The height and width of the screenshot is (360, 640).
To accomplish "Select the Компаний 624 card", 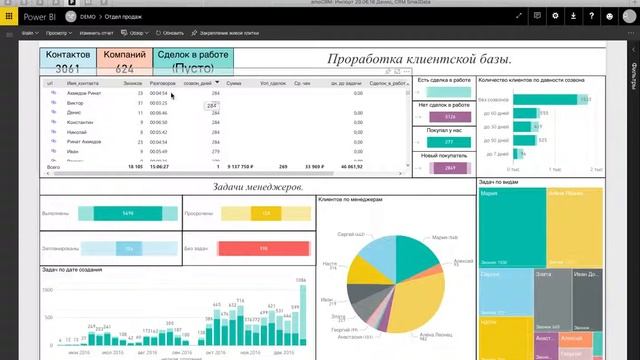I will tap(124, 62).
